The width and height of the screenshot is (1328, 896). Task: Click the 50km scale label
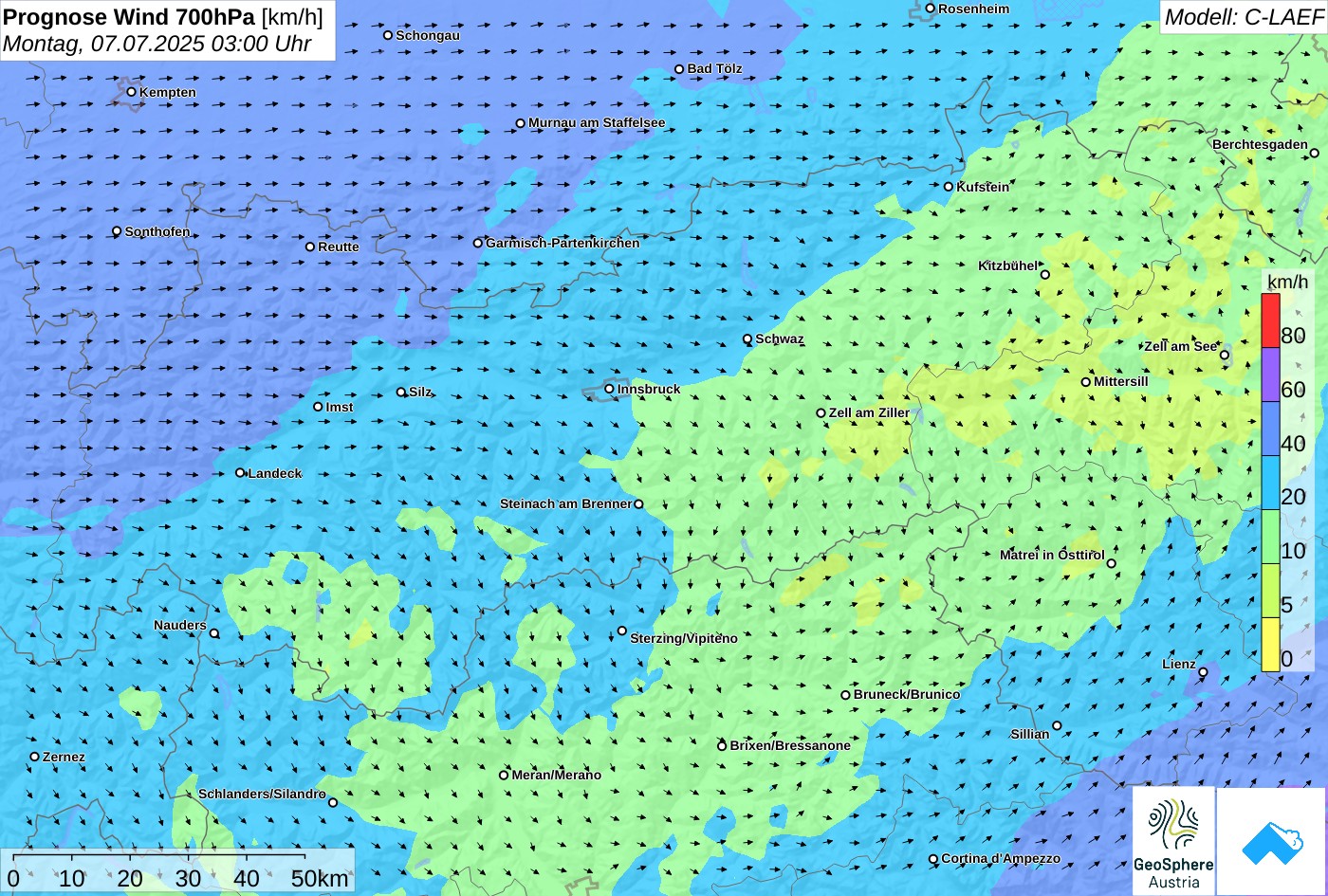click(320, 879)
